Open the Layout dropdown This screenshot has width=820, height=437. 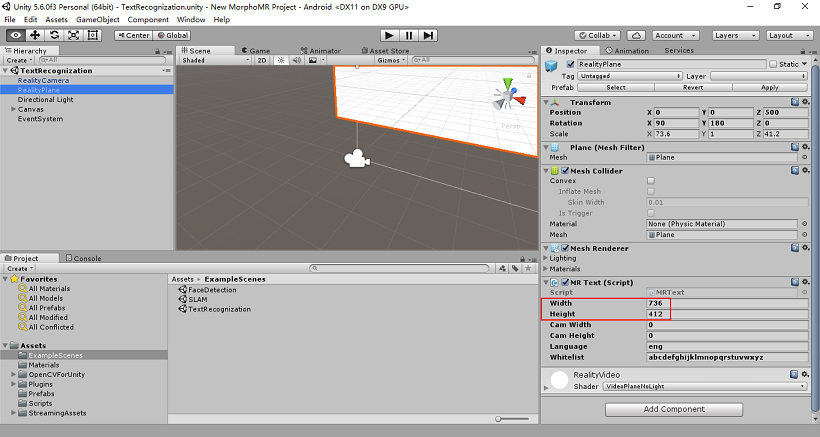coord(789,35)
